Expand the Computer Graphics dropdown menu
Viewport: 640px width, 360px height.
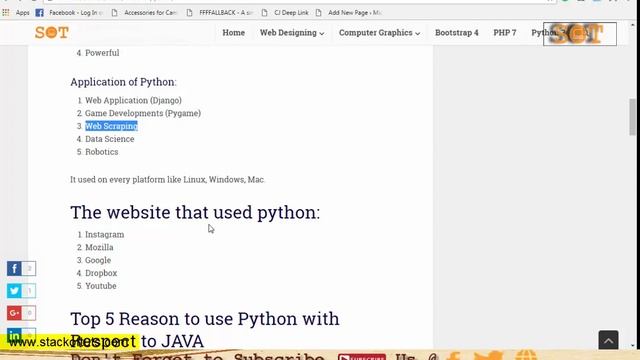point(379,33)
